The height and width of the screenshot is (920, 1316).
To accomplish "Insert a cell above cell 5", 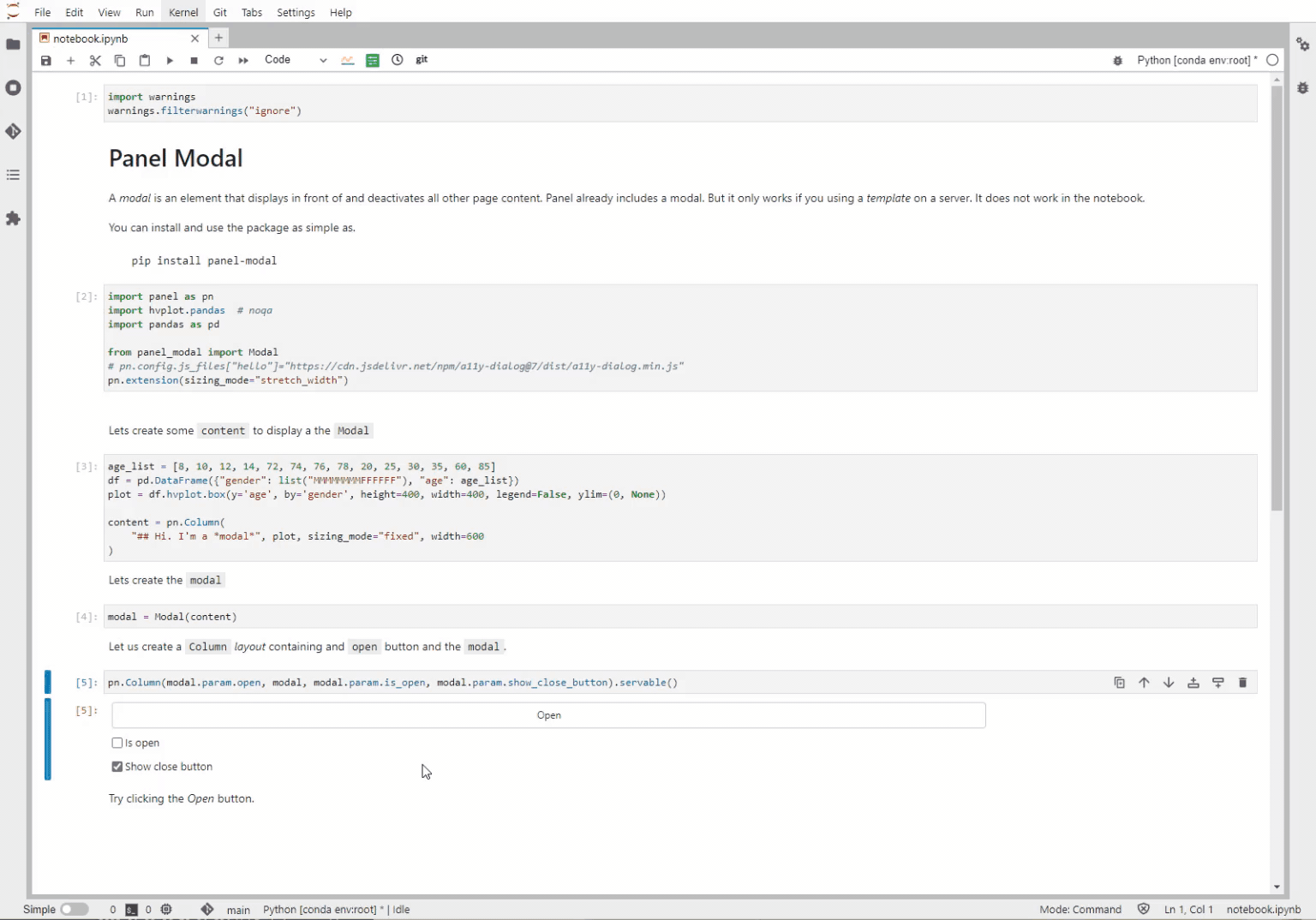I will 1193,683.
